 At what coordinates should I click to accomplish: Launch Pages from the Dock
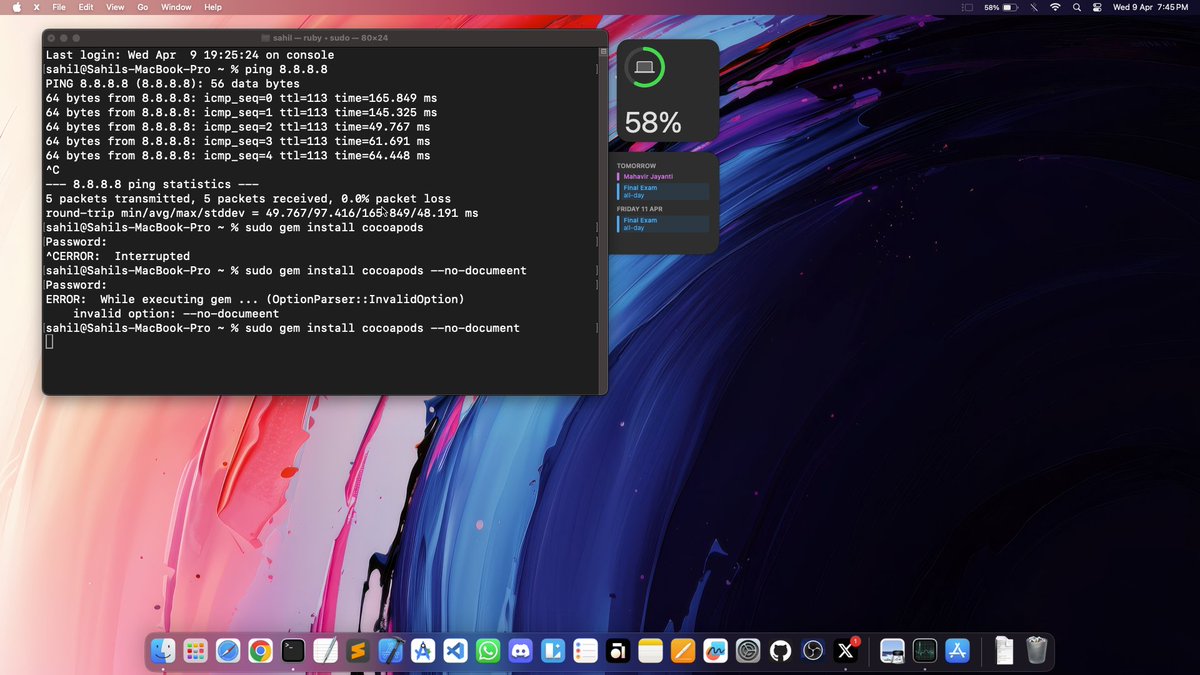pyautogui.click(x=683, y=651)
